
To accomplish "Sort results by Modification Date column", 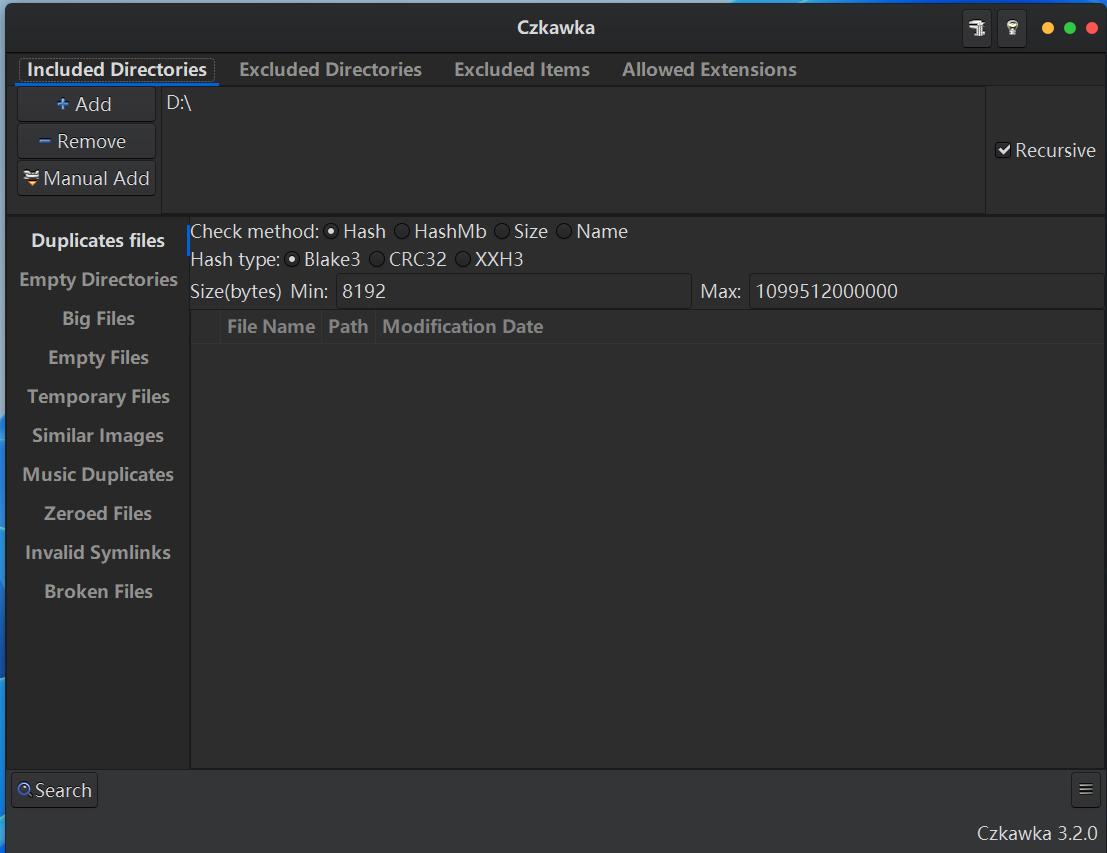I will (x=462, y=327).
